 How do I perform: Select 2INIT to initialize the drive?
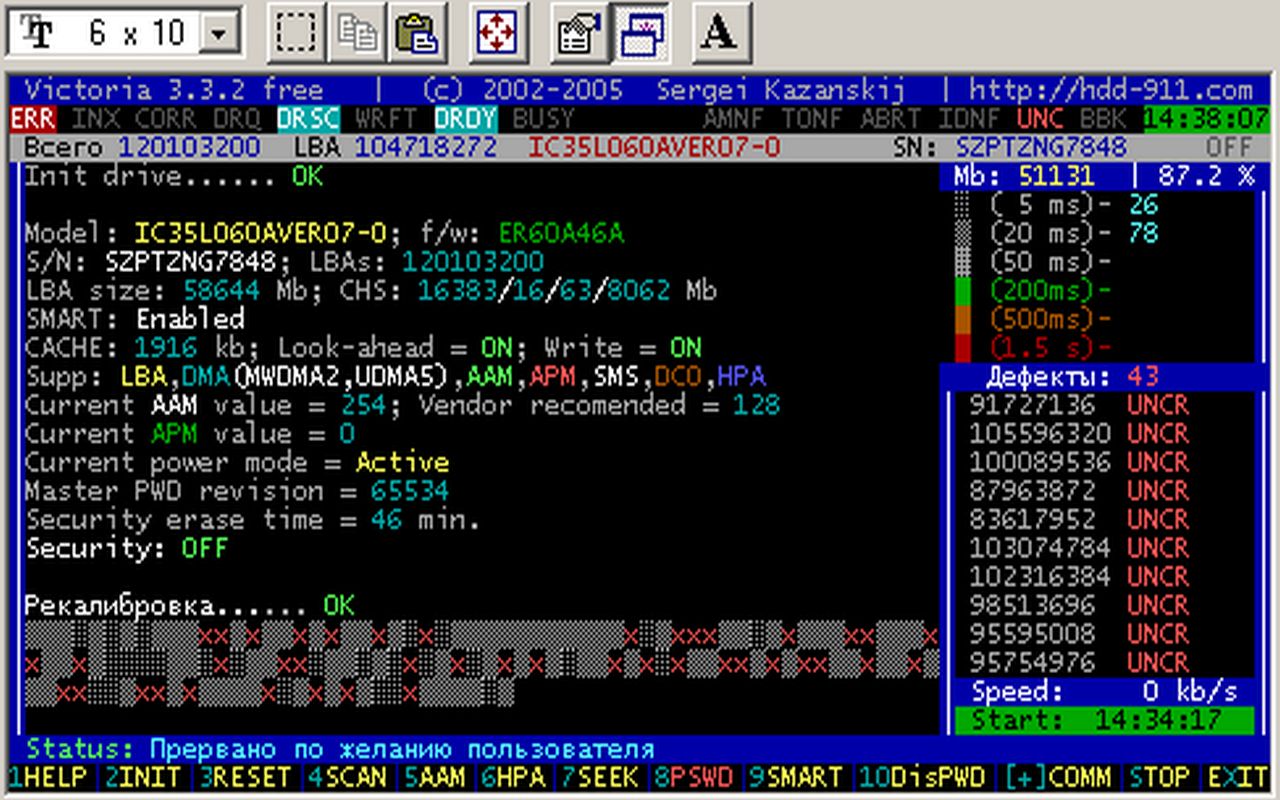pyautogui.click(x=144, y=777)
